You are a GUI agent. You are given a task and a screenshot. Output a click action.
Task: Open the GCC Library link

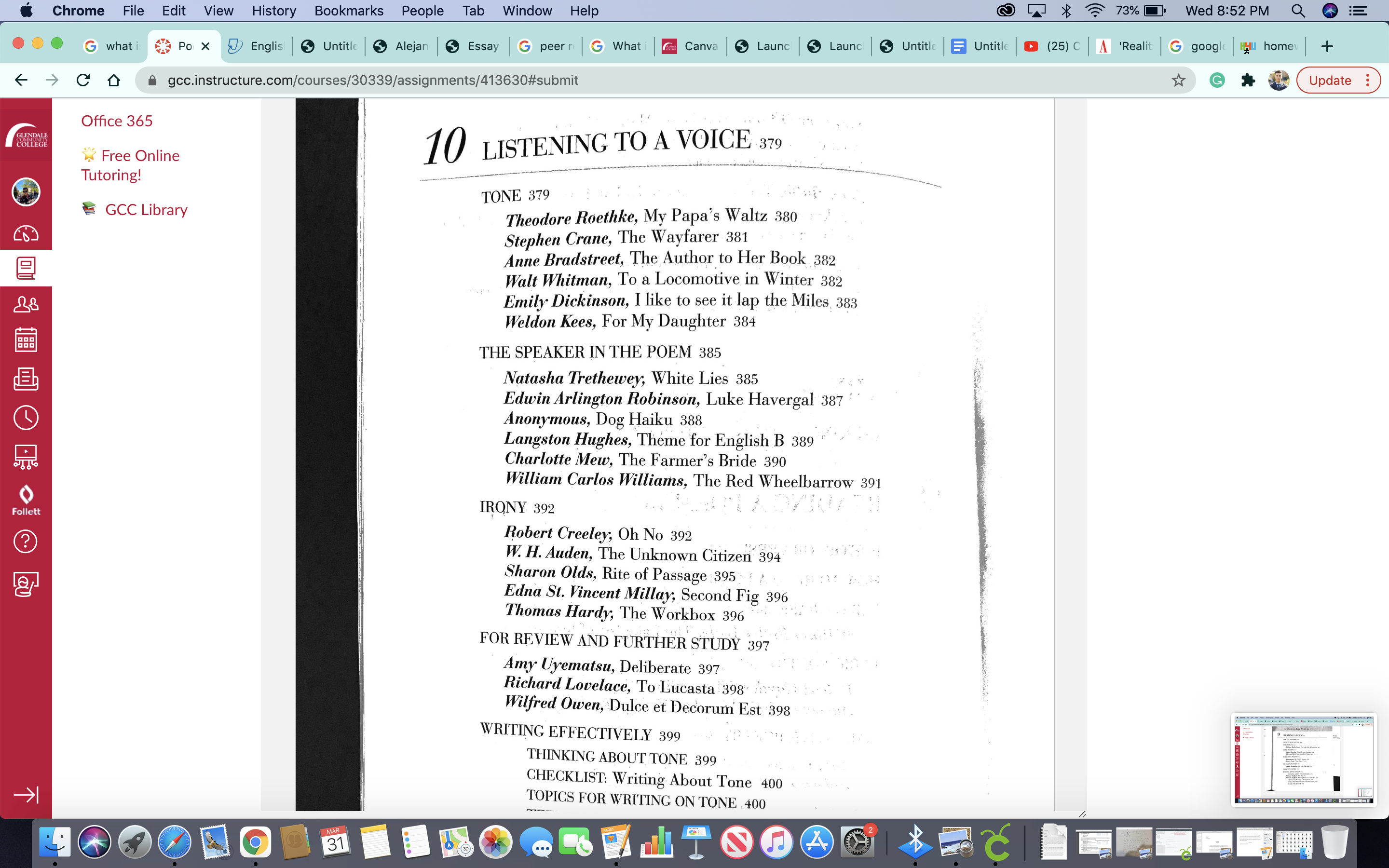pos(146,210)
